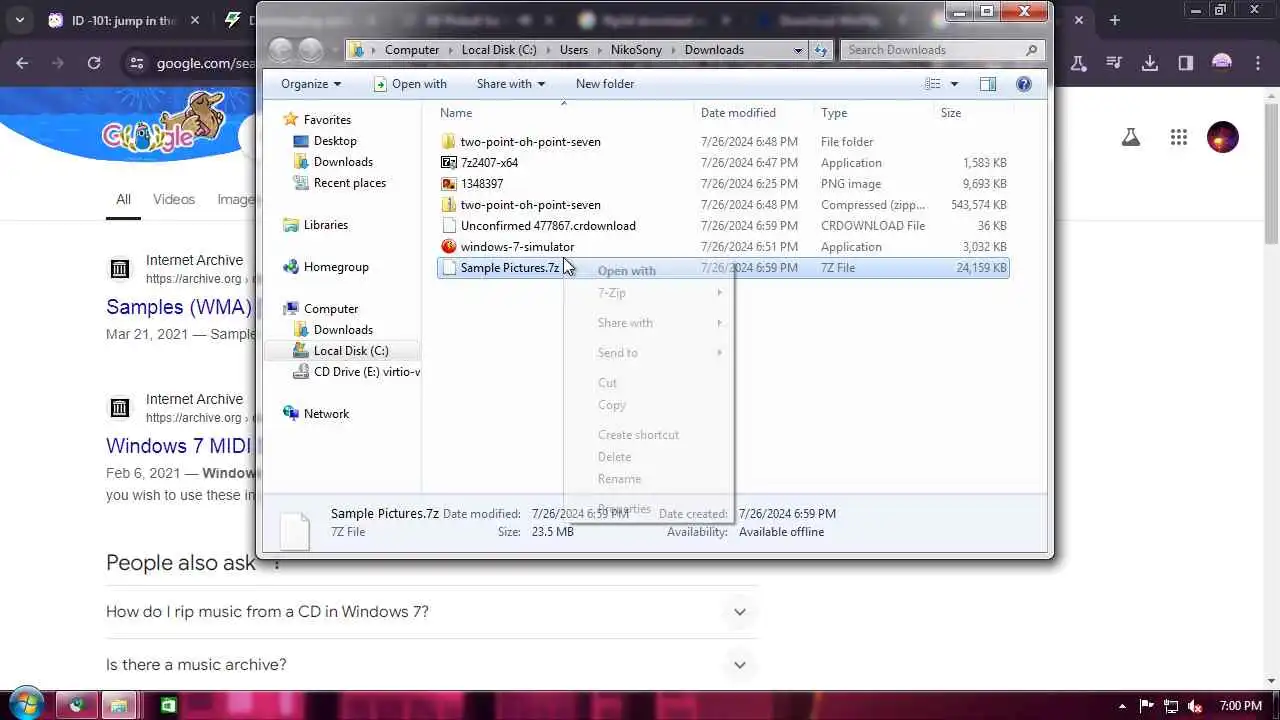Choose Cut in context menu
This screenshot has height=720, width=1280.
648,383
